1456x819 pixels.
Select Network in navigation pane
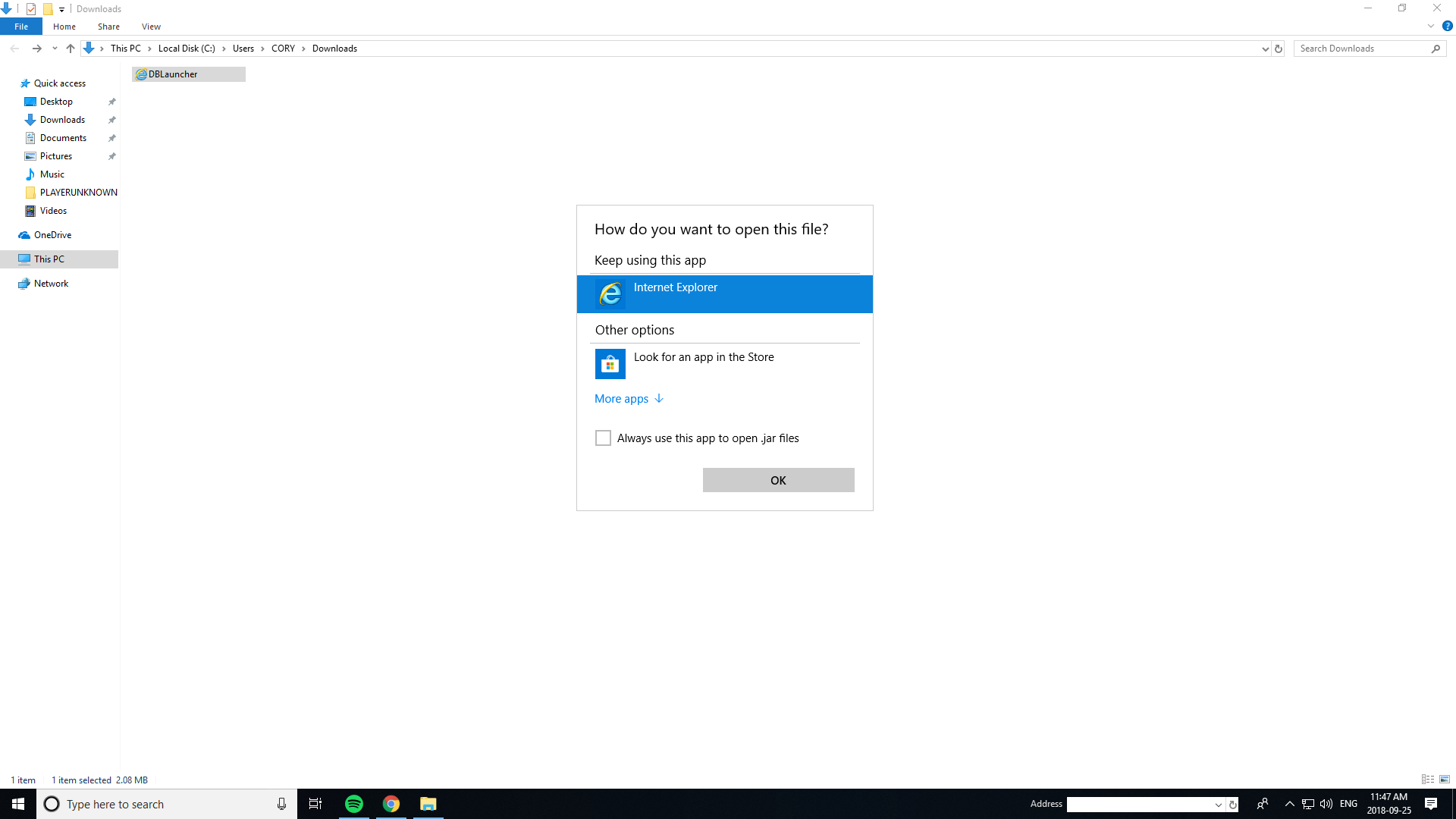point(52,284)
